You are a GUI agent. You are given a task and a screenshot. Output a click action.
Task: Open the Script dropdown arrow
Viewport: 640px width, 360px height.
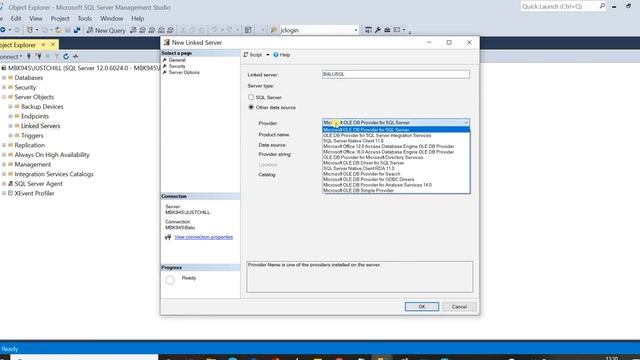[x=268, y=55]
